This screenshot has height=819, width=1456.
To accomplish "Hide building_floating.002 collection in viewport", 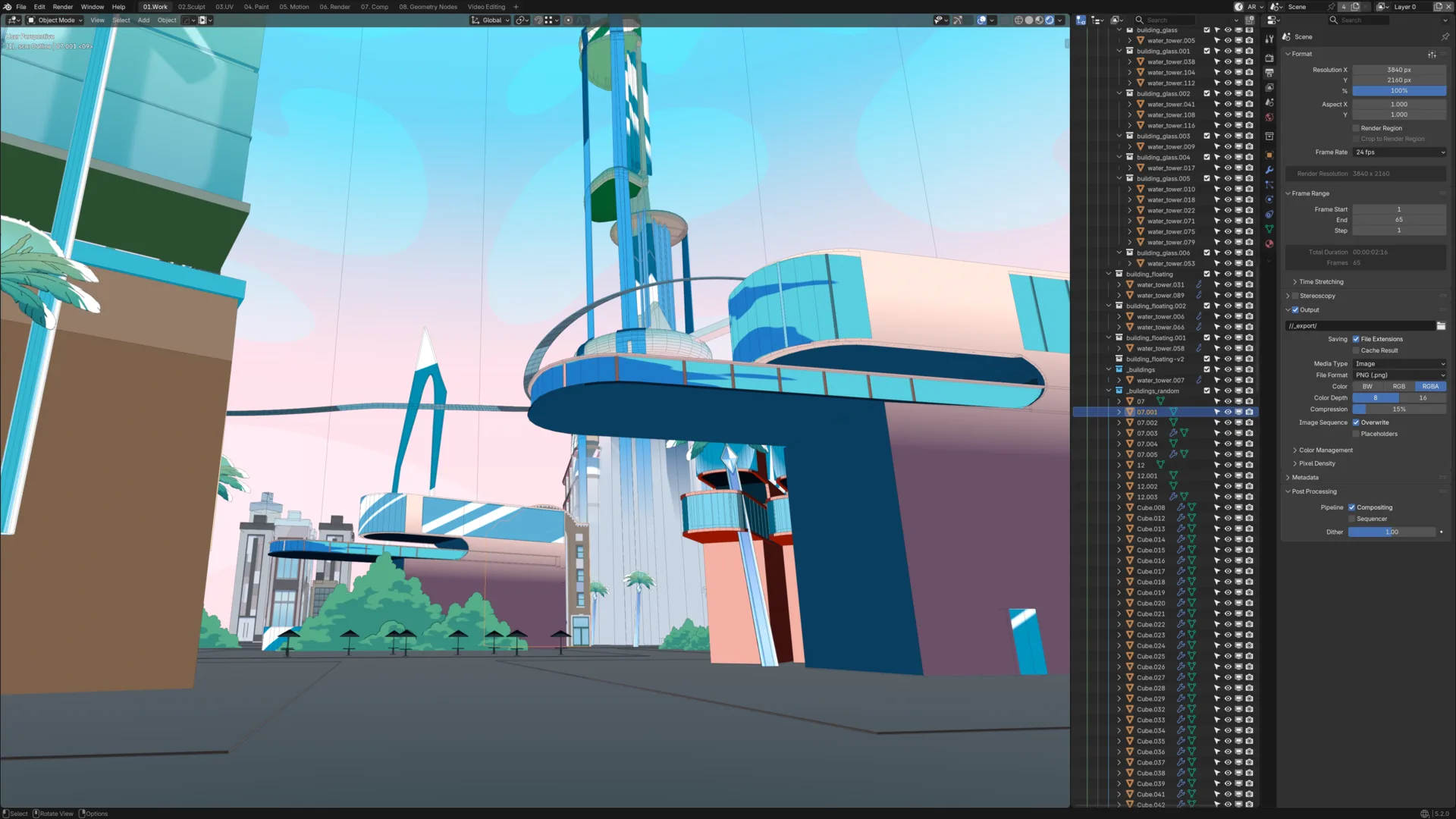I will pyautogui.click(x=1228, y=306).
